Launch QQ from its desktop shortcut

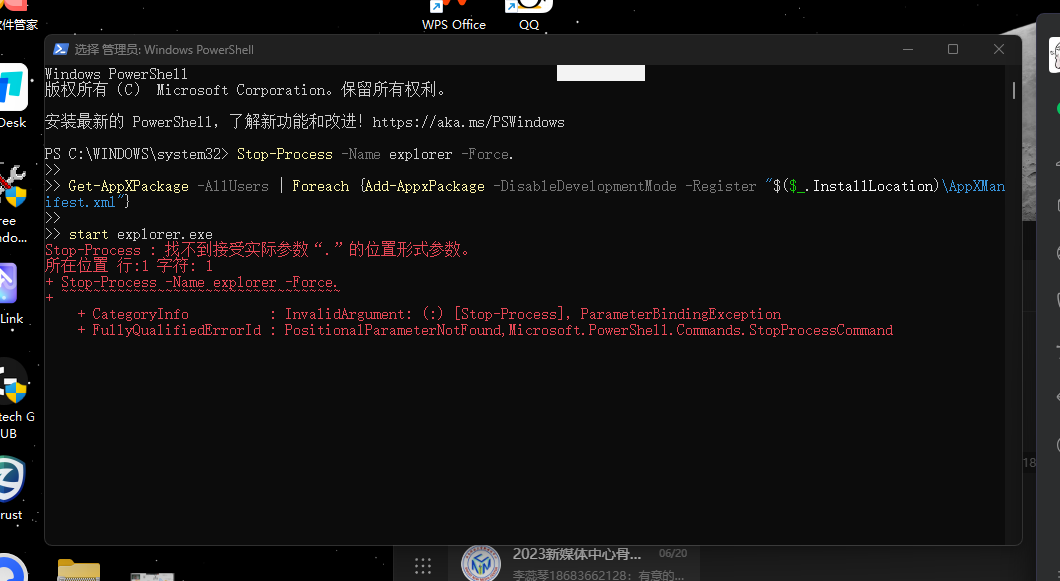pos(528,7)
